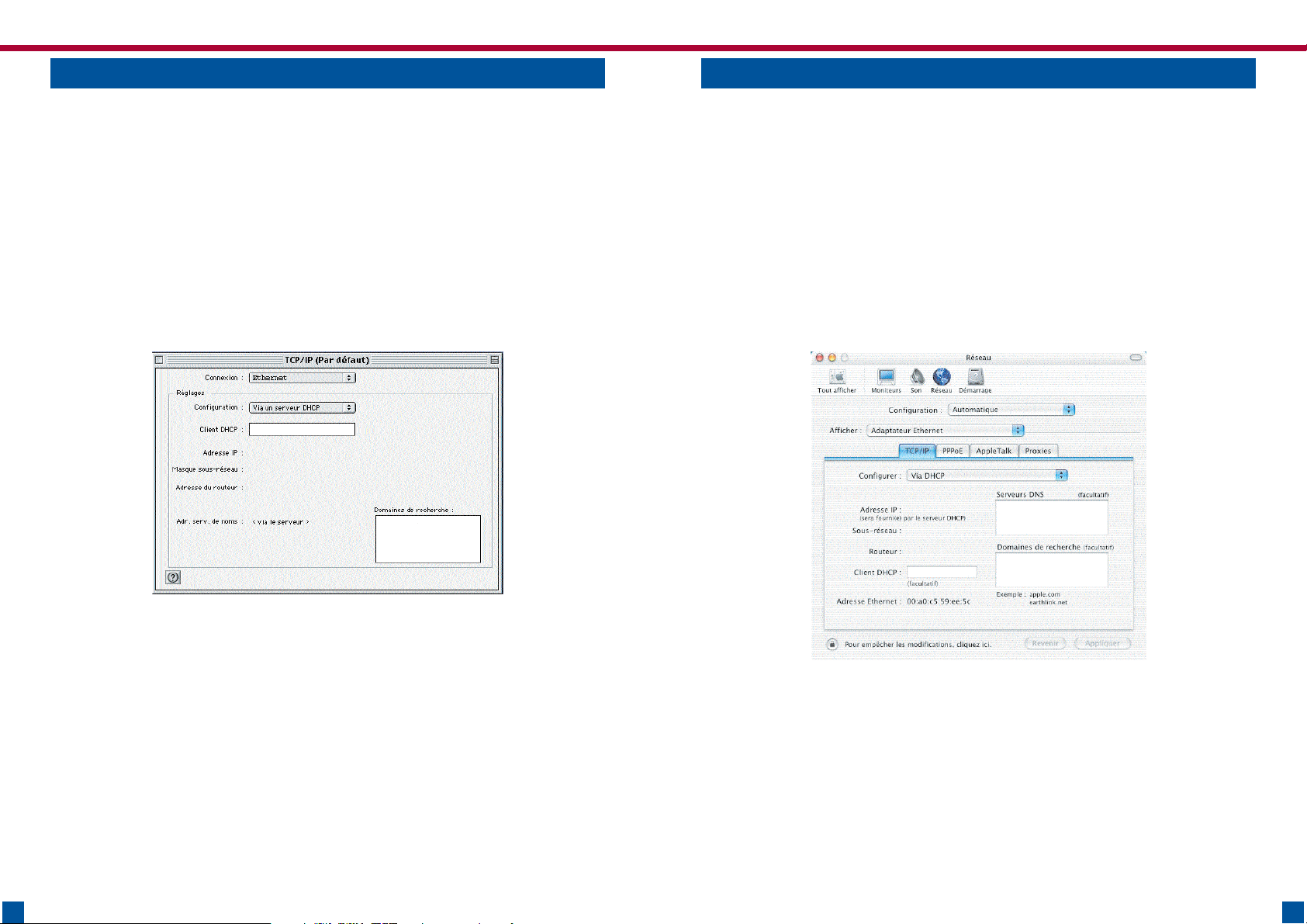Screen dimensions: 1307x924
Task: Toggle the toolbar pill button in Réseau window
Action: [1136, 358]
